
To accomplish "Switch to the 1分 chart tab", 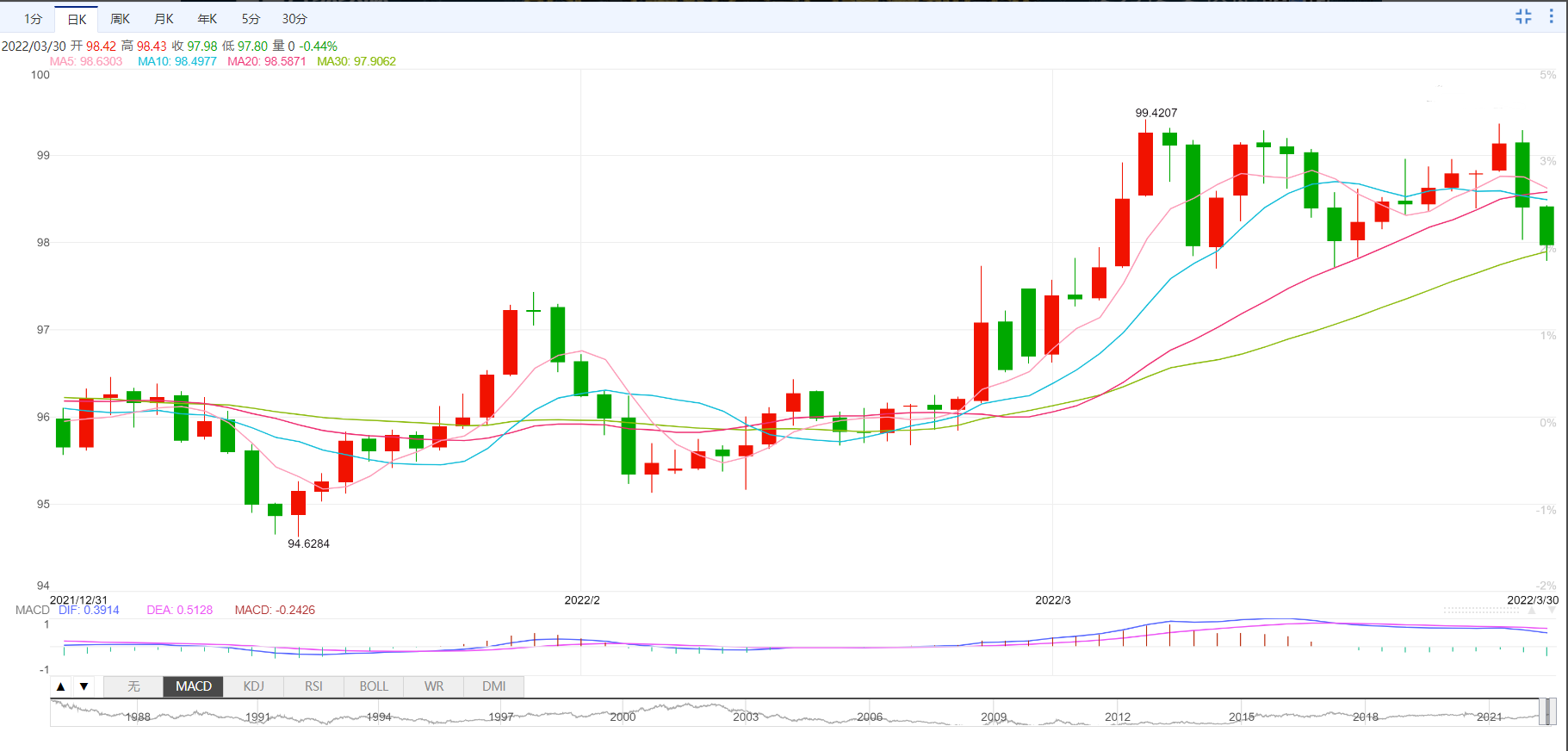I will [x=33, y=19].
